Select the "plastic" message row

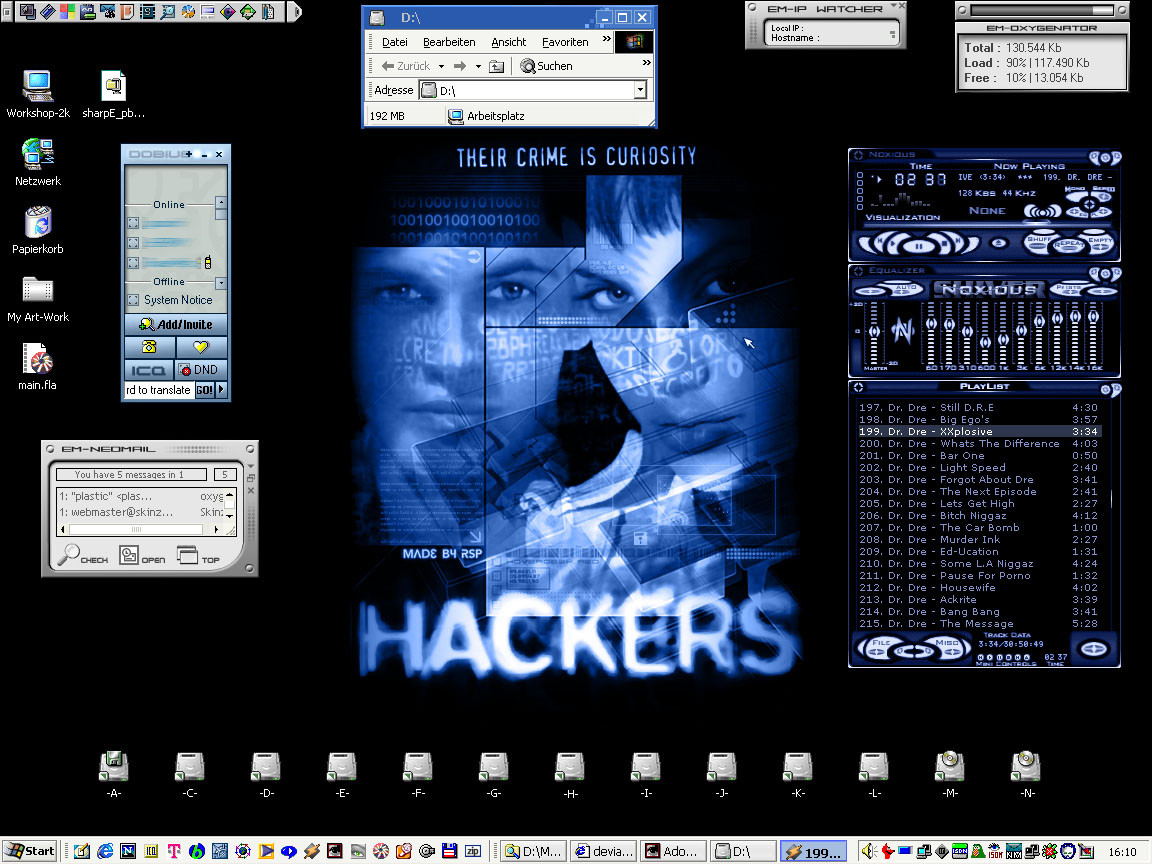click(x=140, y=497)
